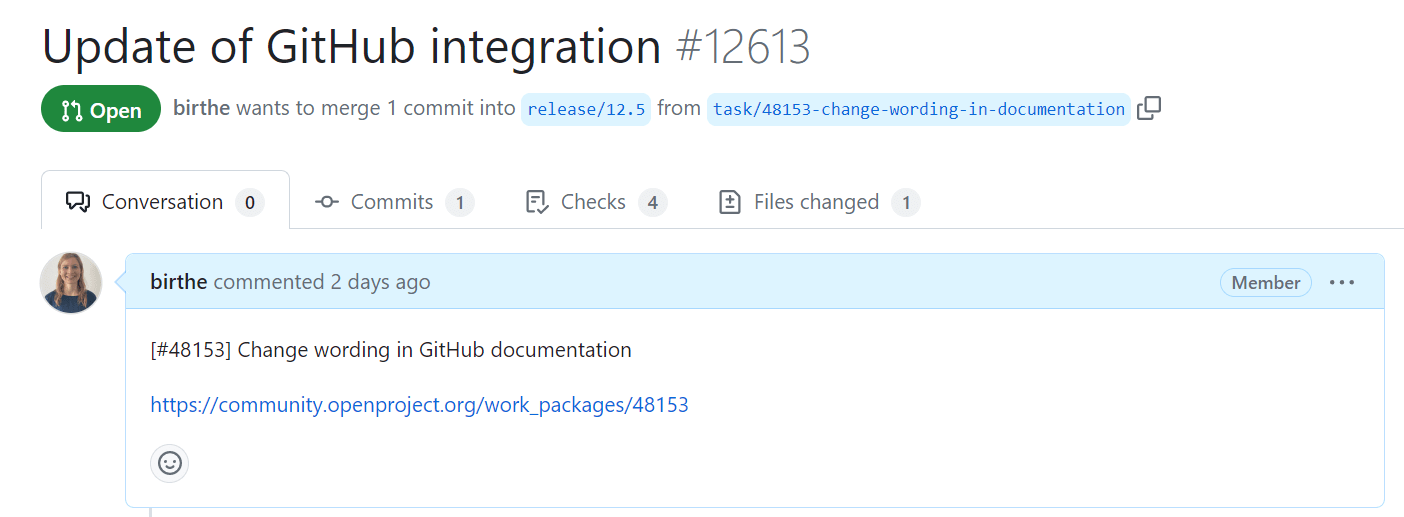Click birthe username in the comment header
The image size is (1404, 517).
click(178, 282)
